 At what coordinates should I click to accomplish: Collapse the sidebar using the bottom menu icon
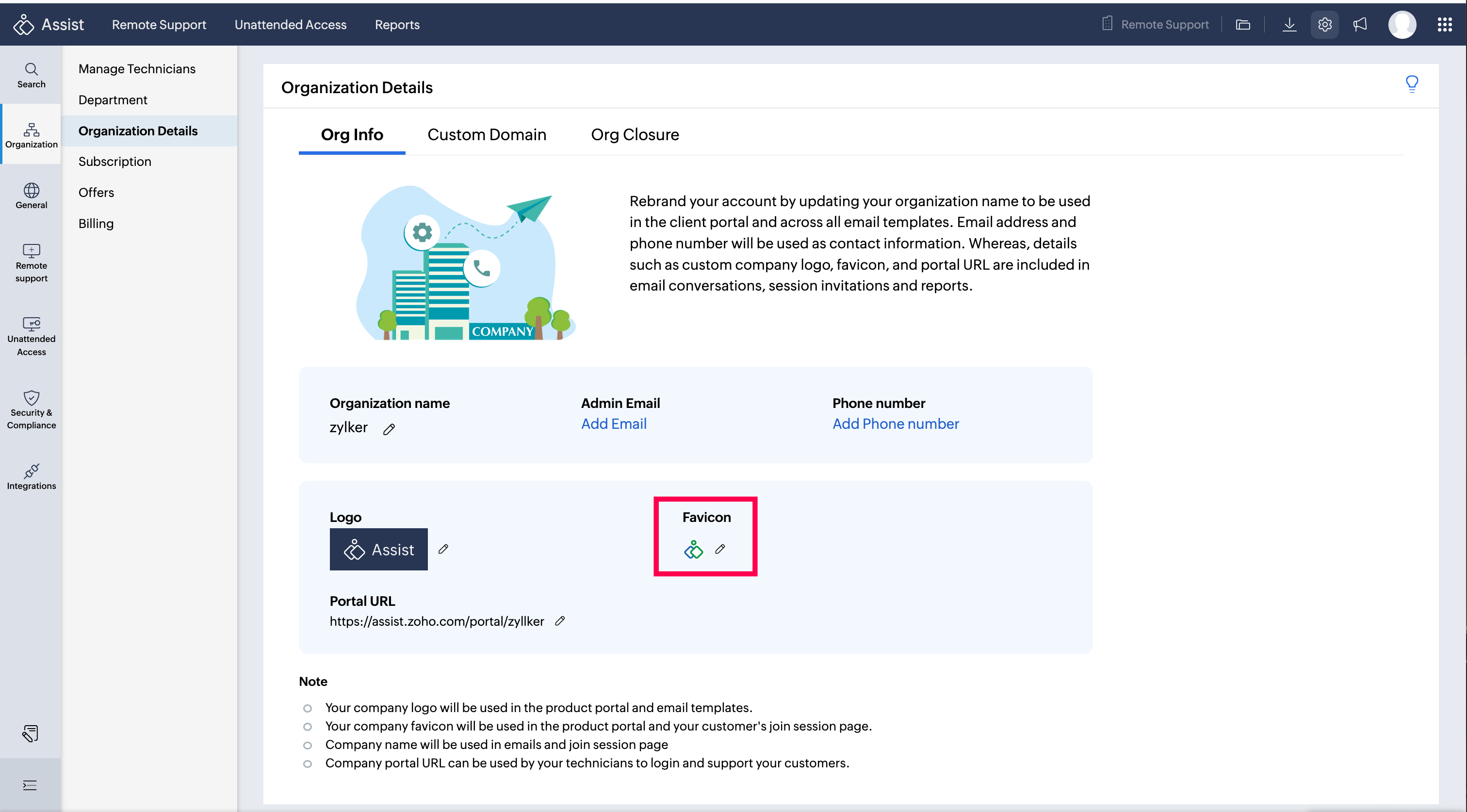click(30, 785)
